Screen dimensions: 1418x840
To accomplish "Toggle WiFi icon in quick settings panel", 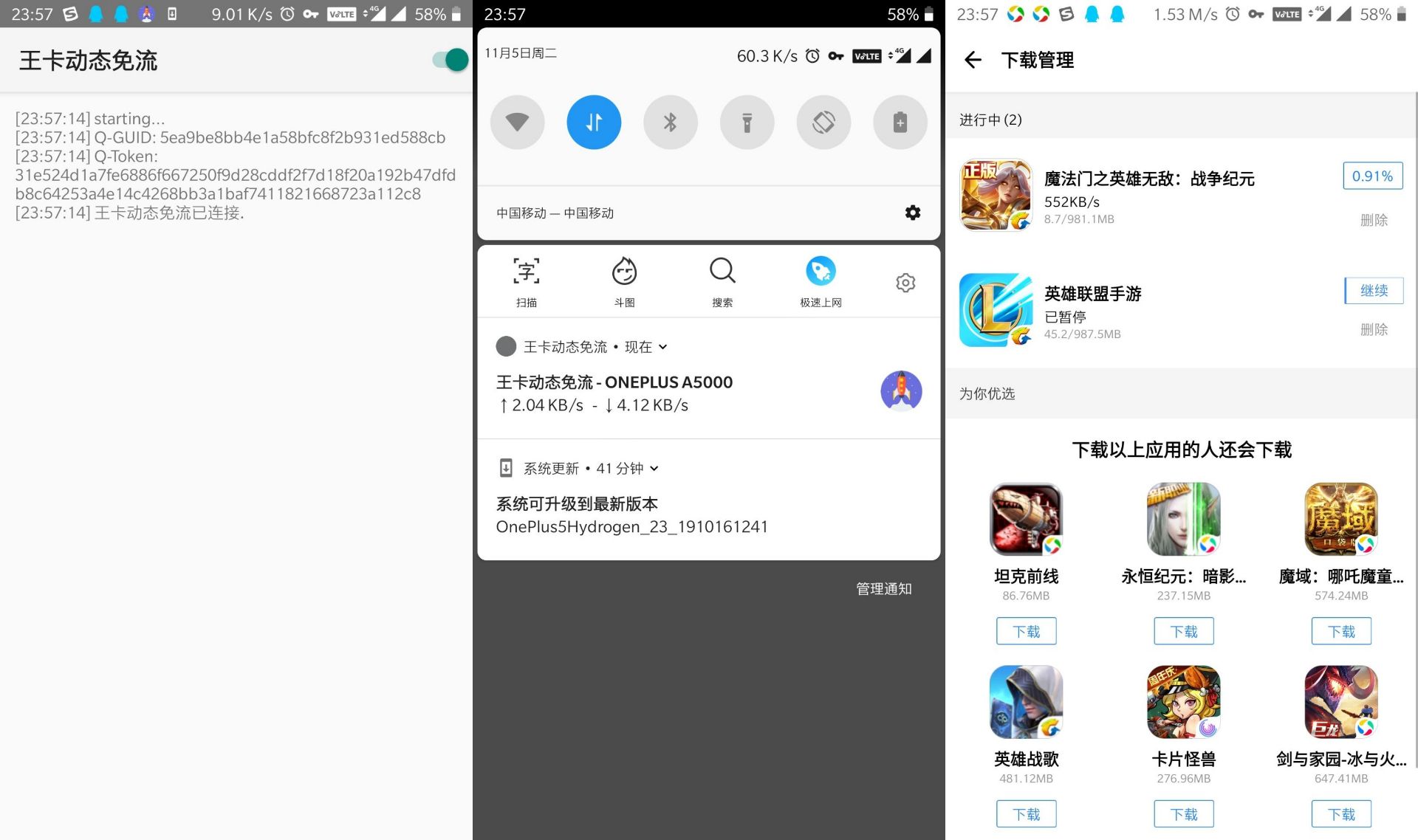I will click(x=516, y=122).
